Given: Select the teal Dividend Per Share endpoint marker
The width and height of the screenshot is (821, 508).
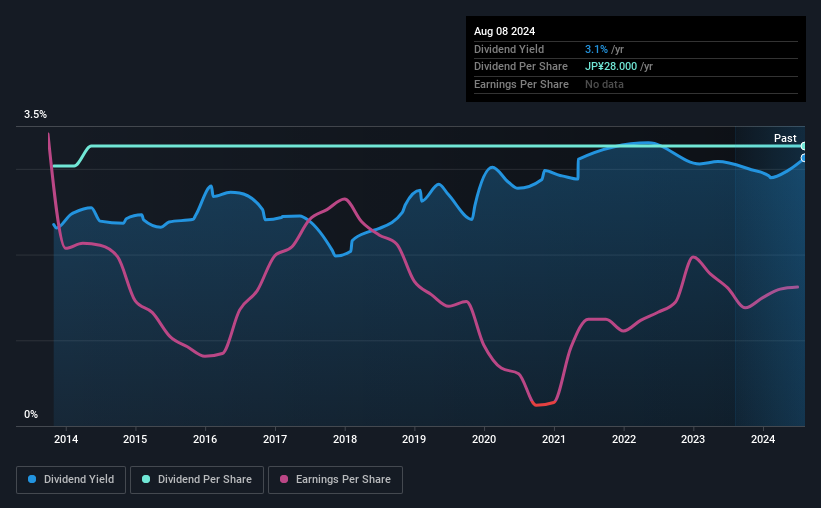Looking at the screenshot, I should pyautogui.click(x=803, y=146).
